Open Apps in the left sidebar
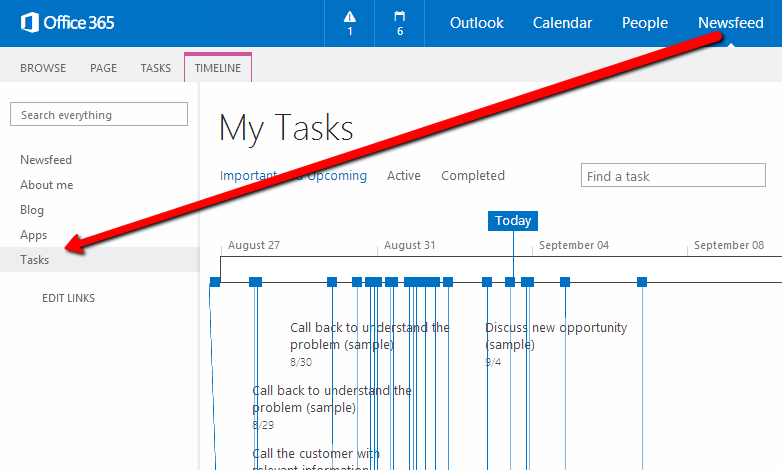 tap(33, 235)
